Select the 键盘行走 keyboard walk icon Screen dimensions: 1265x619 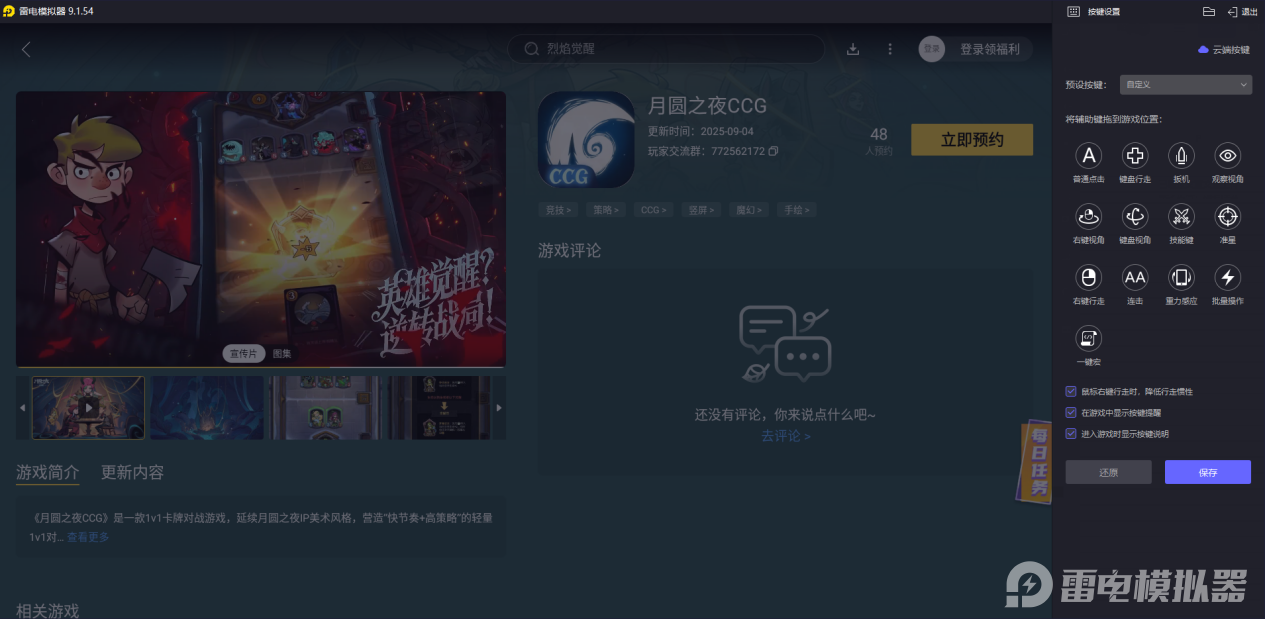tap(1134, 157)
